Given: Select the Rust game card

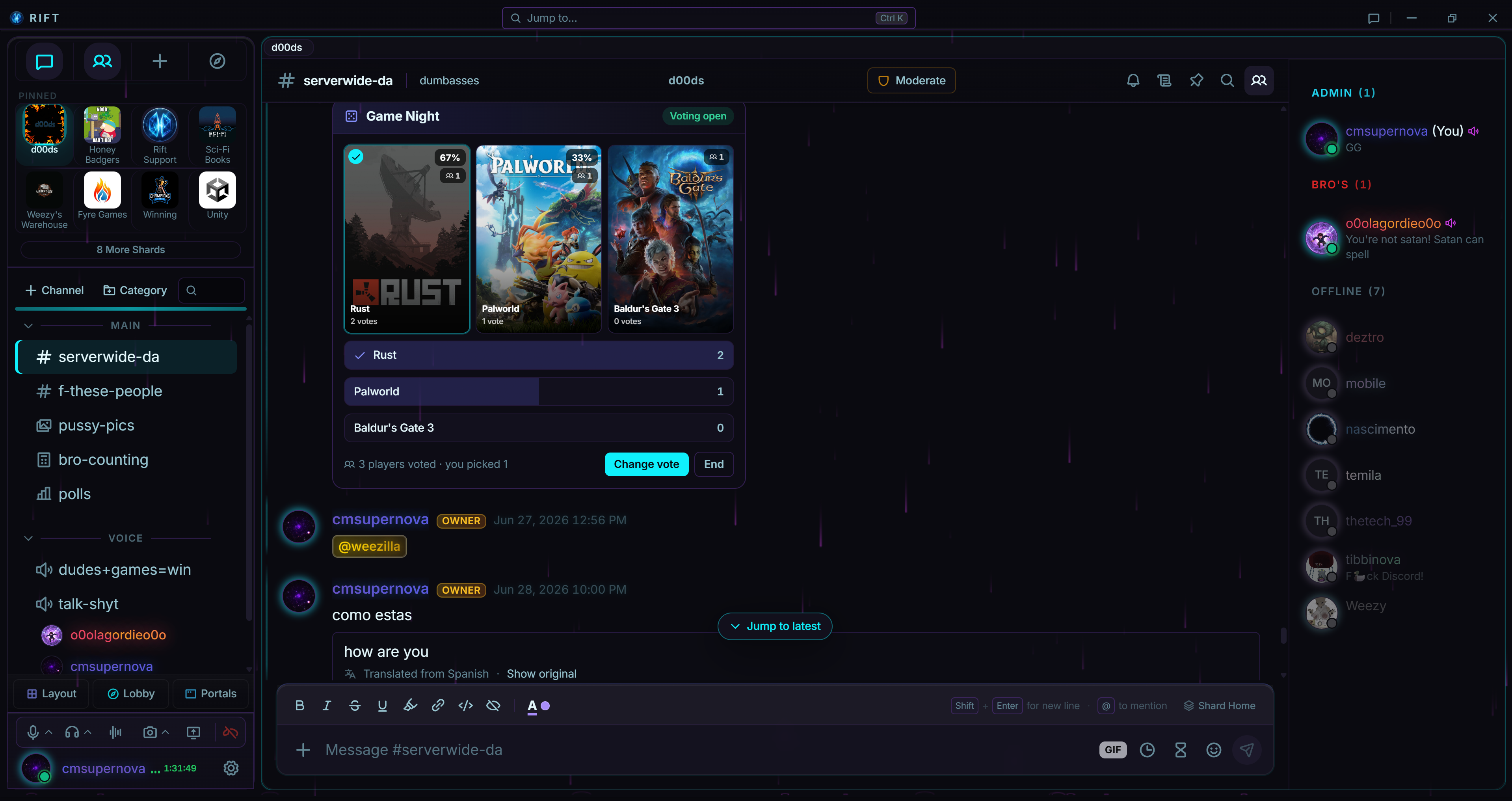Looking at the screenshot, I should coord(406,238).
